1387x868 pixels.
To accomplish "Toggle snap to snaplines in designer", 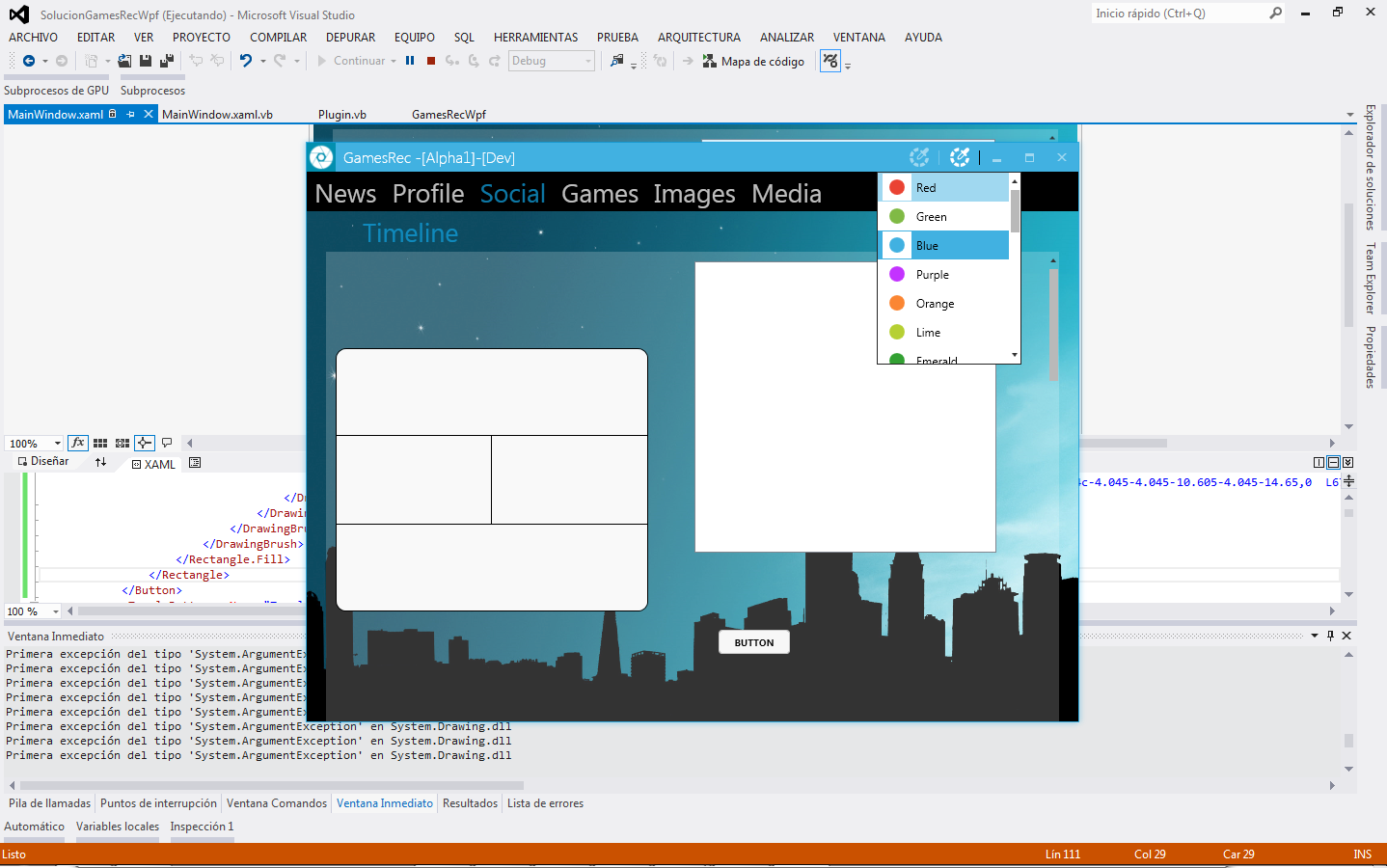I will [x=145, y=443].
